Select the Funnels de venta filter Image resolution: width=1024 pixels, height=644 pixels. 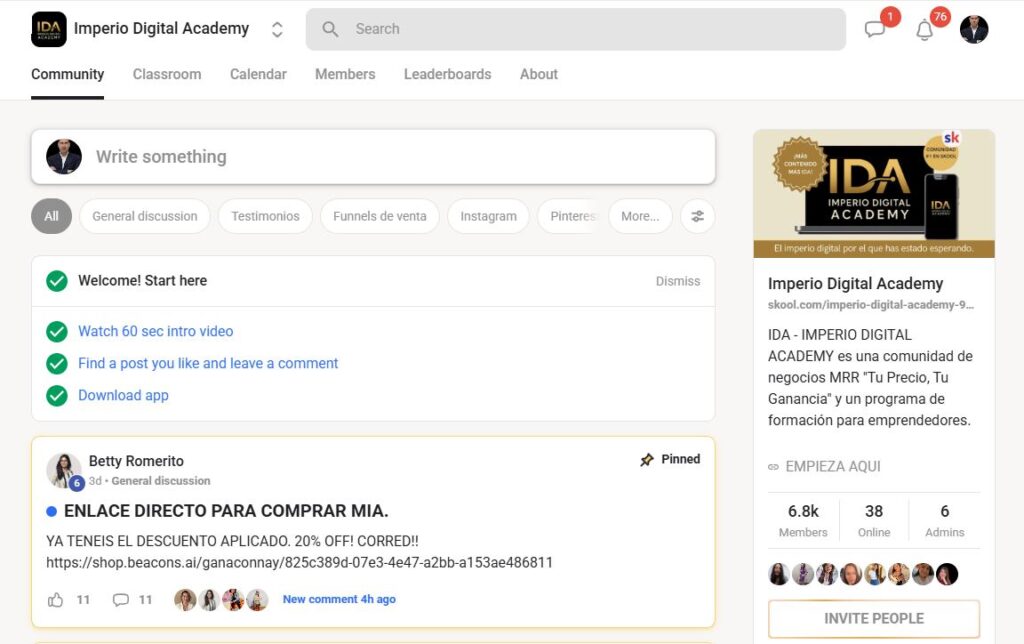click(379, 216)
